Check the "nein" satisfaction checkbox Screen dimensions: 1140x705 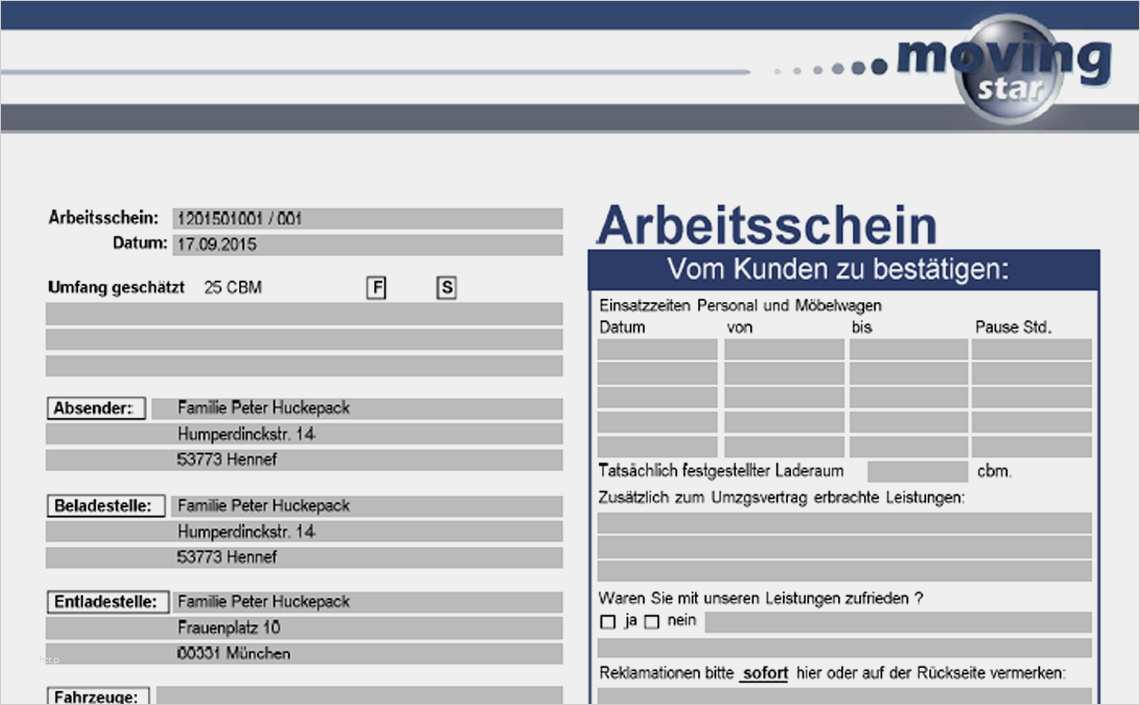point(652,623)
